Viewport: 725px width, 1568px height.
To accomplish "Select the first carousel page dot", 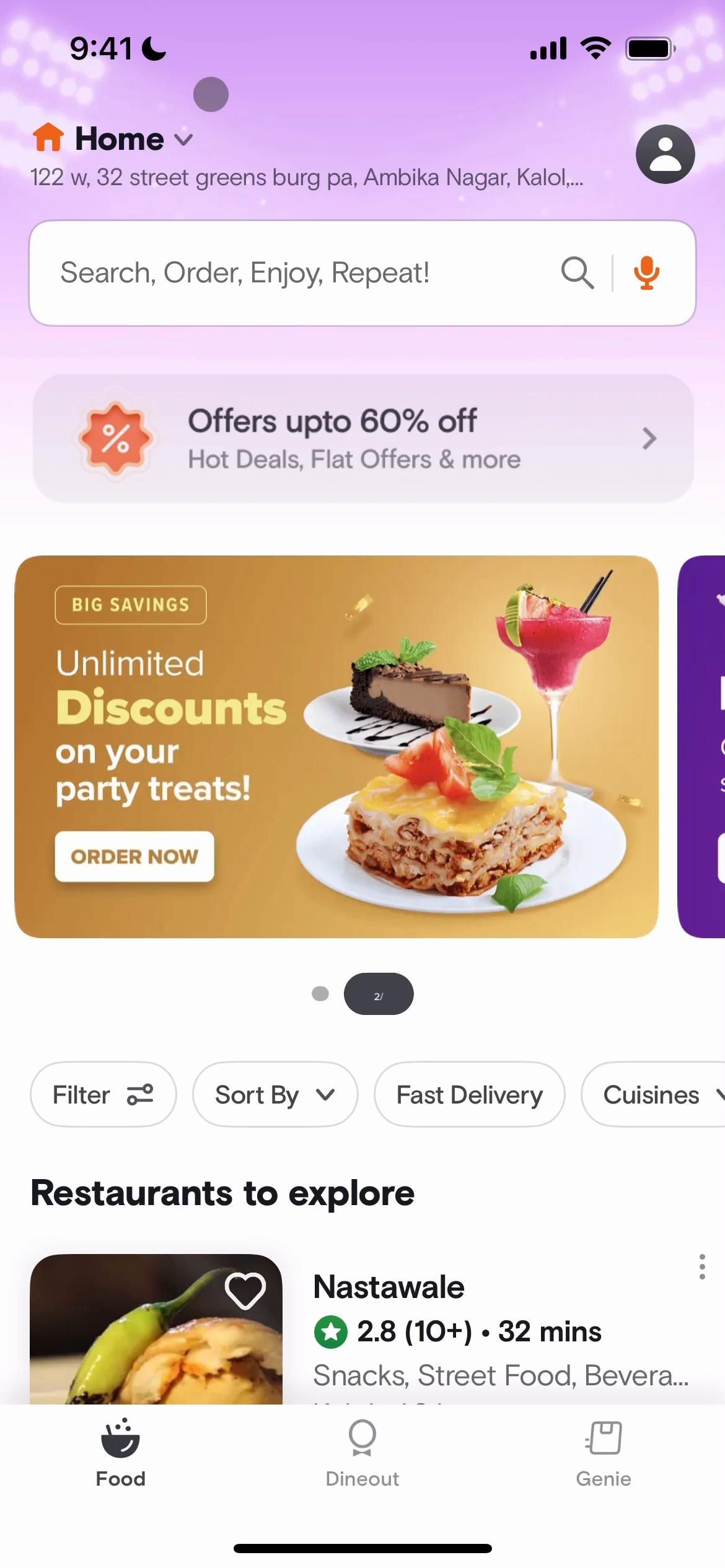I will (320, 994).
